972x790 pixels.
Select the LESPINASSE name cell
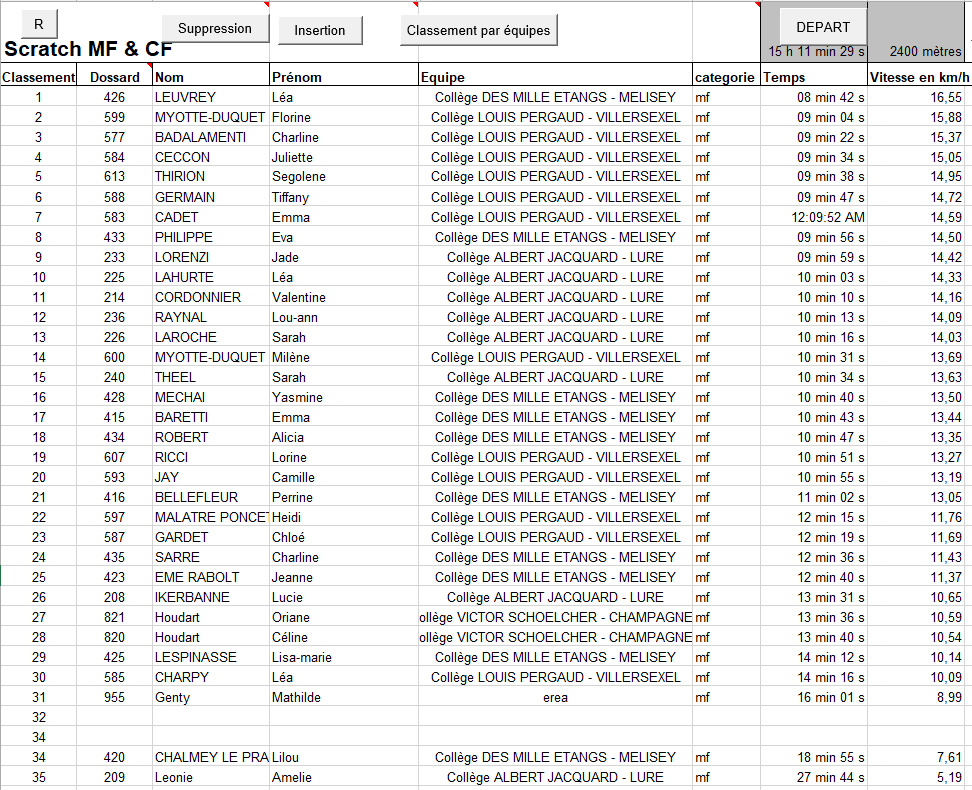coord(211,657)
